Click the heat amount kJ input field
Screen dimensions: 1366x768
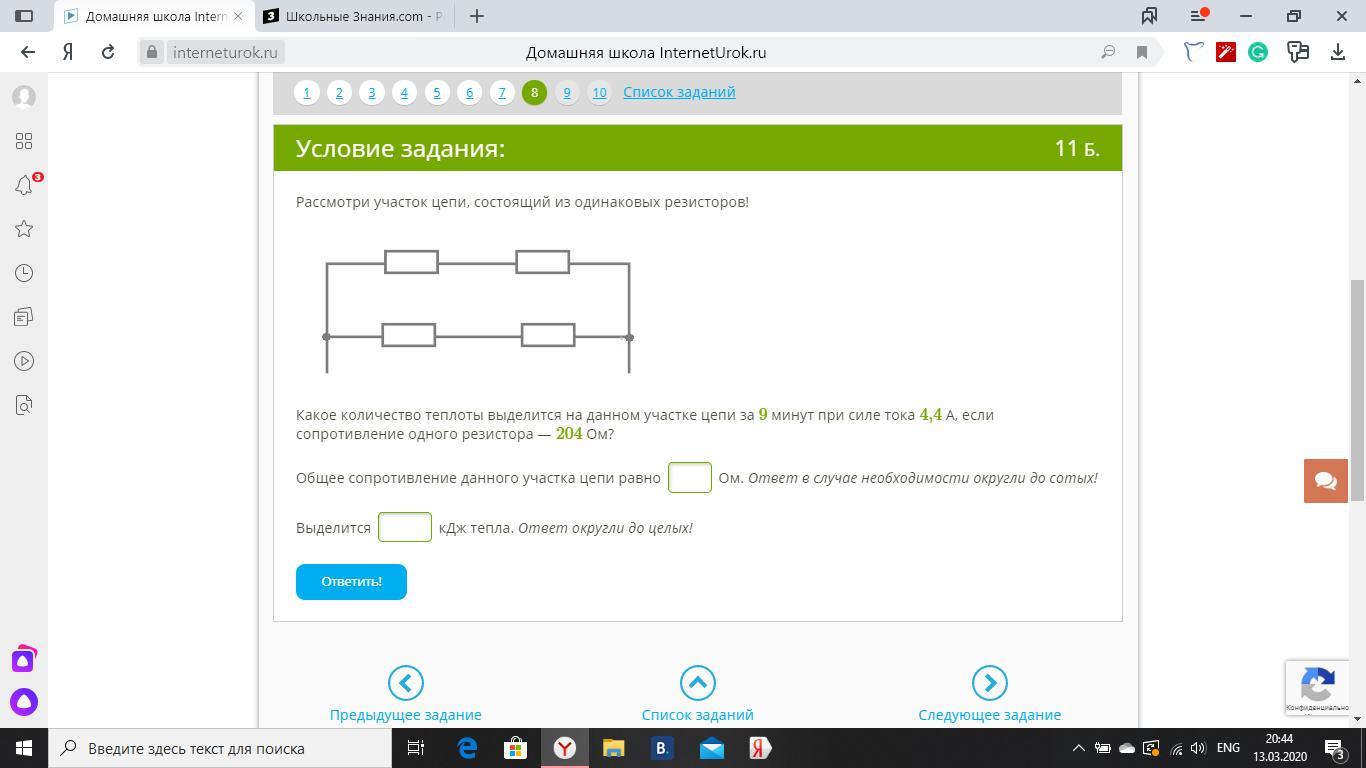[405, 527]
